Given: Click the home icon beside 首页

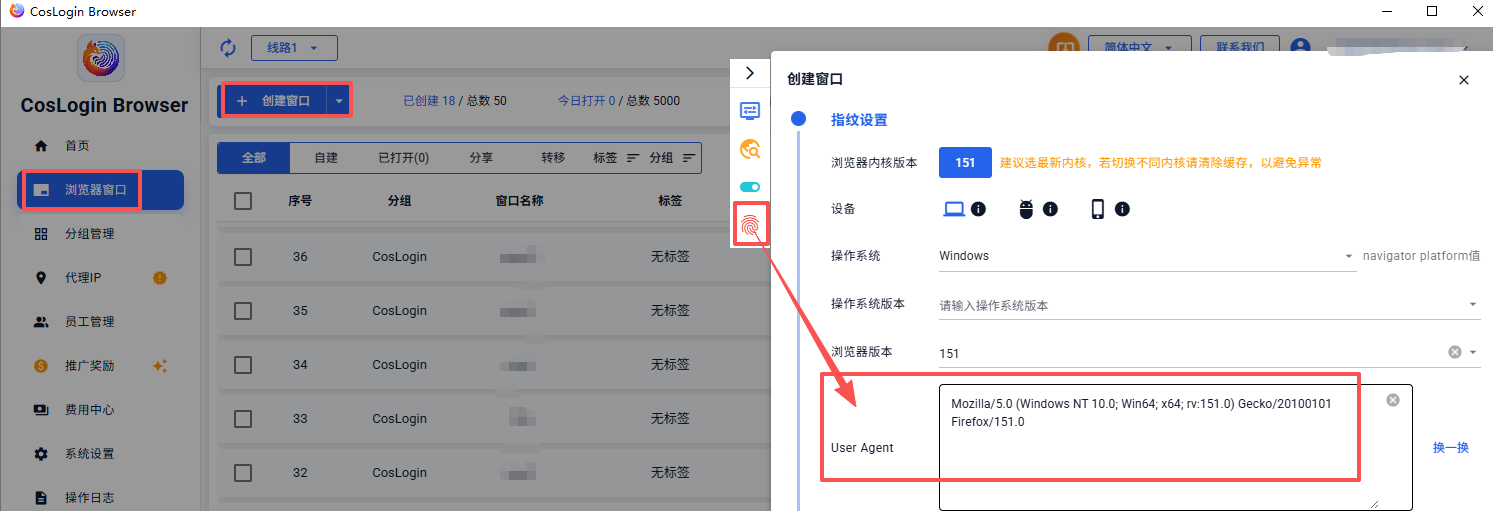Looking at the screenshot, I should pos(41,146).
